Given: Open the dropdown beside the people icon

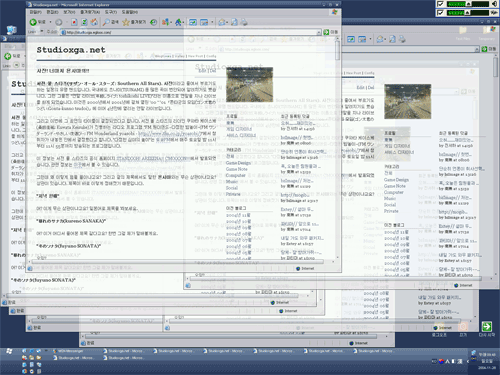Looking at the screenshot, I should (x=171, y=22).
